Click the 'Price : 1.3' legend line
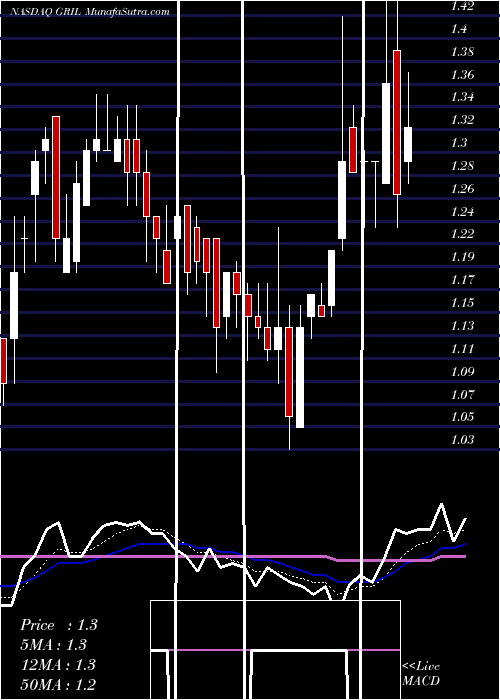Screen dimensions: 500x700 point(58,625)
